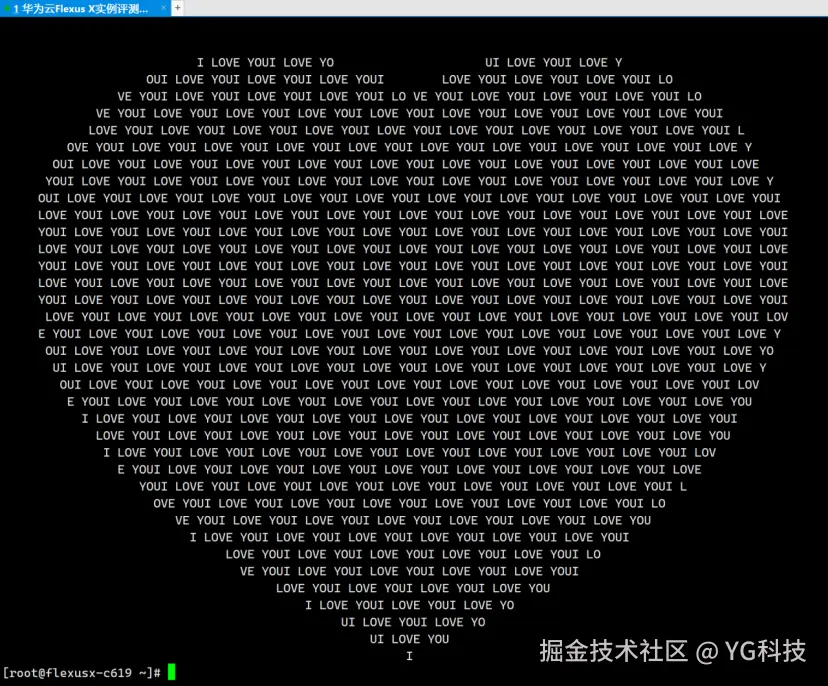Click top-right 'UI LOVE YOUI LOVE Y' heart lobe text
Screen dimensions: 828x686
554,62
